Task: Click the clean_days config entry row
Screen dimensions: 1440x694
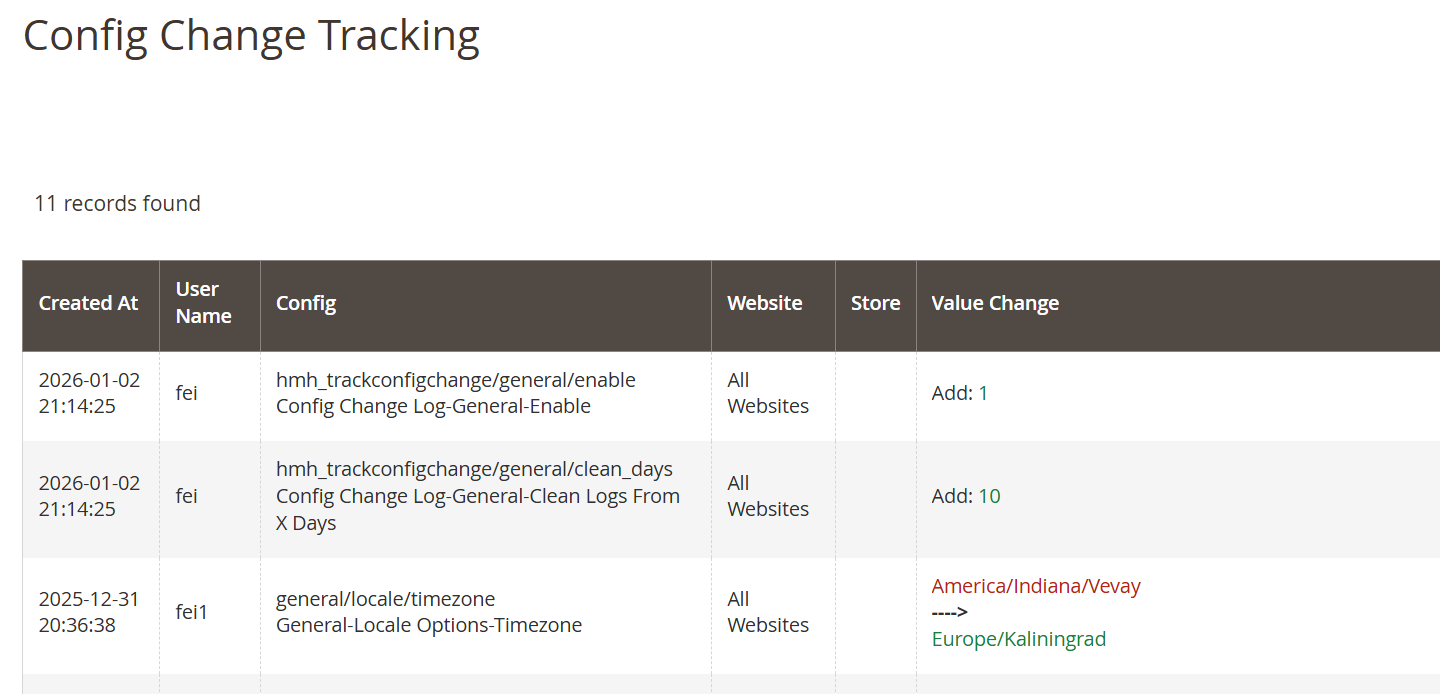Action: [478, 495]
